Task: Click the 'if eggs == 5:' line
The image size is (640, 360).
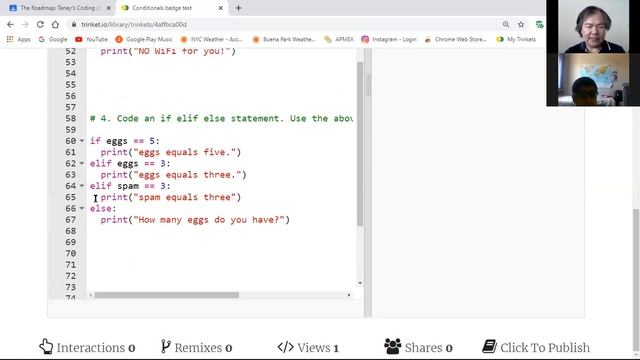Action: point(124,141)
